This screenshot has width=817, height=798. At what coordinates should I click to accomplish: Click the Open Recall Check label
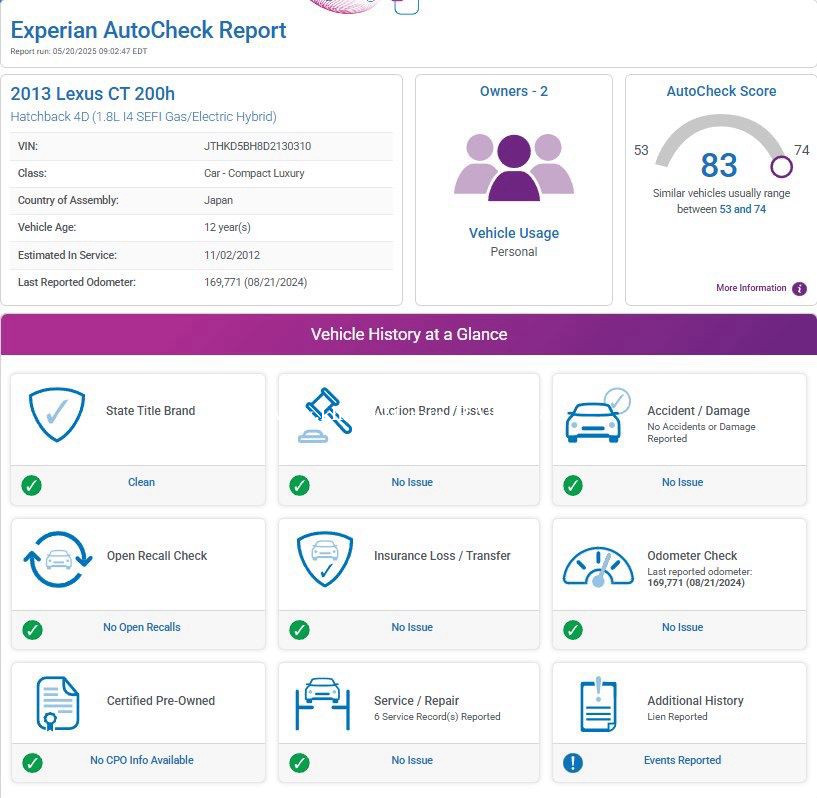pyautogui.click(x=157, y=556)
